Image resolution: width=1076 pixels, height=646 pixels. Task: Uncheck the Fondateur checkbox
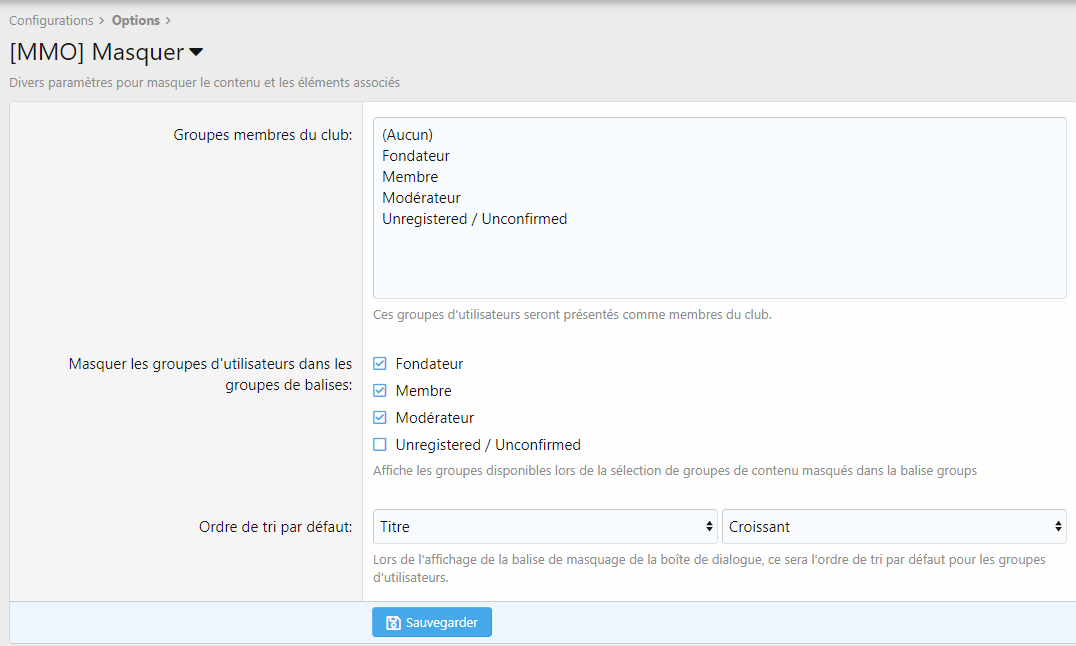click(x=380, y=364)
